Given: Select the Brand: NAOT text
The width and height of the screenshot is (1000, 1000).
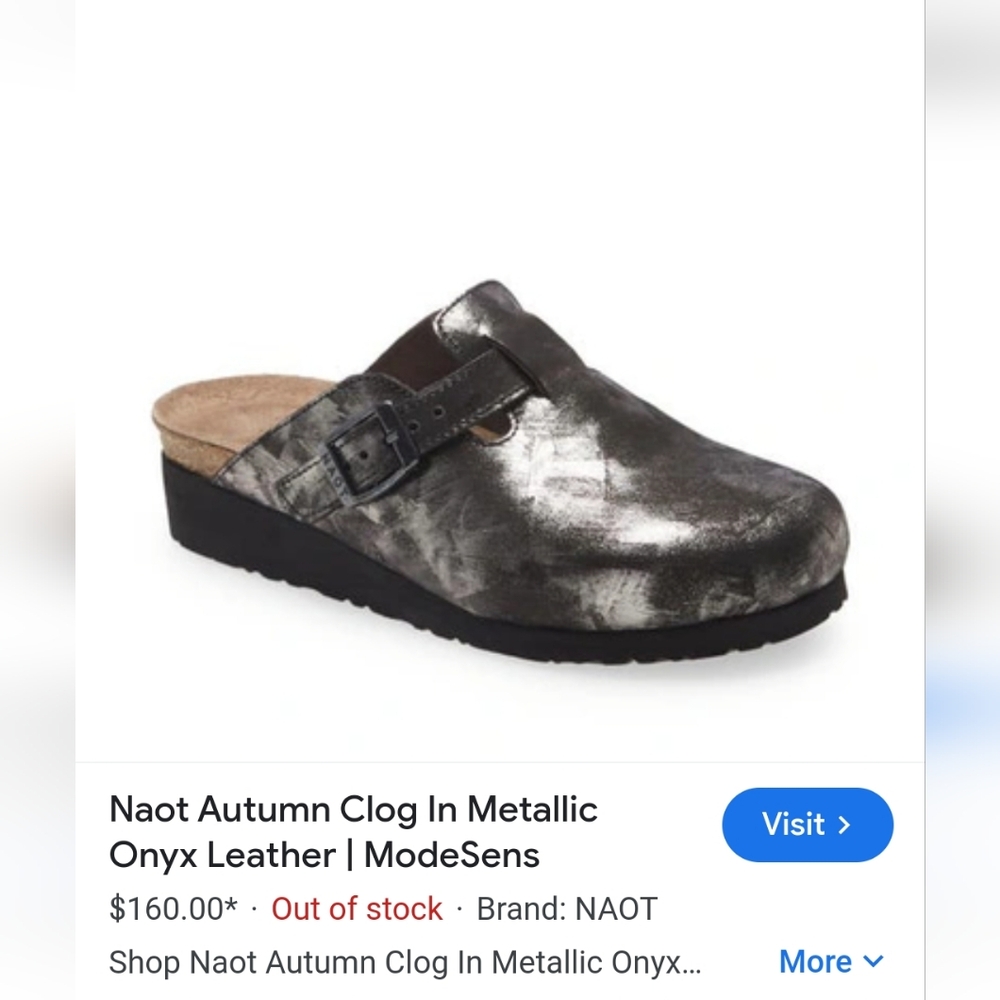Looking at the screenshot, I should [x=567, y=909].
